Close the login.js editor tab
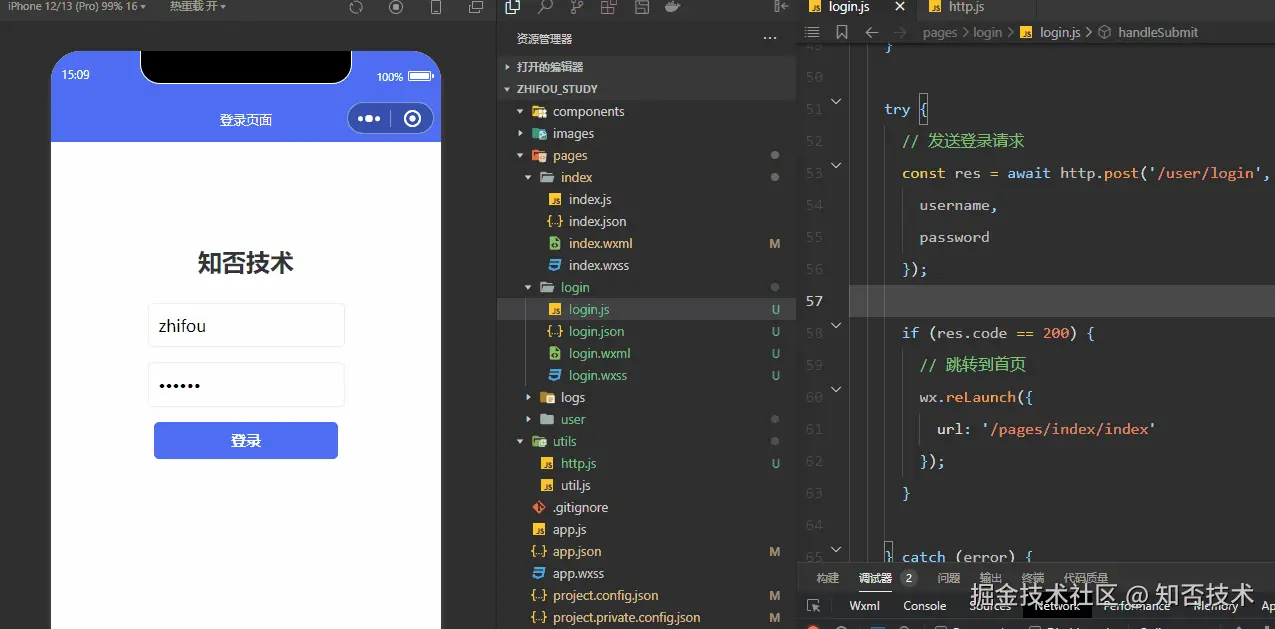The height and width of the screenshot is (629, 1275). [x=900, y=7]
